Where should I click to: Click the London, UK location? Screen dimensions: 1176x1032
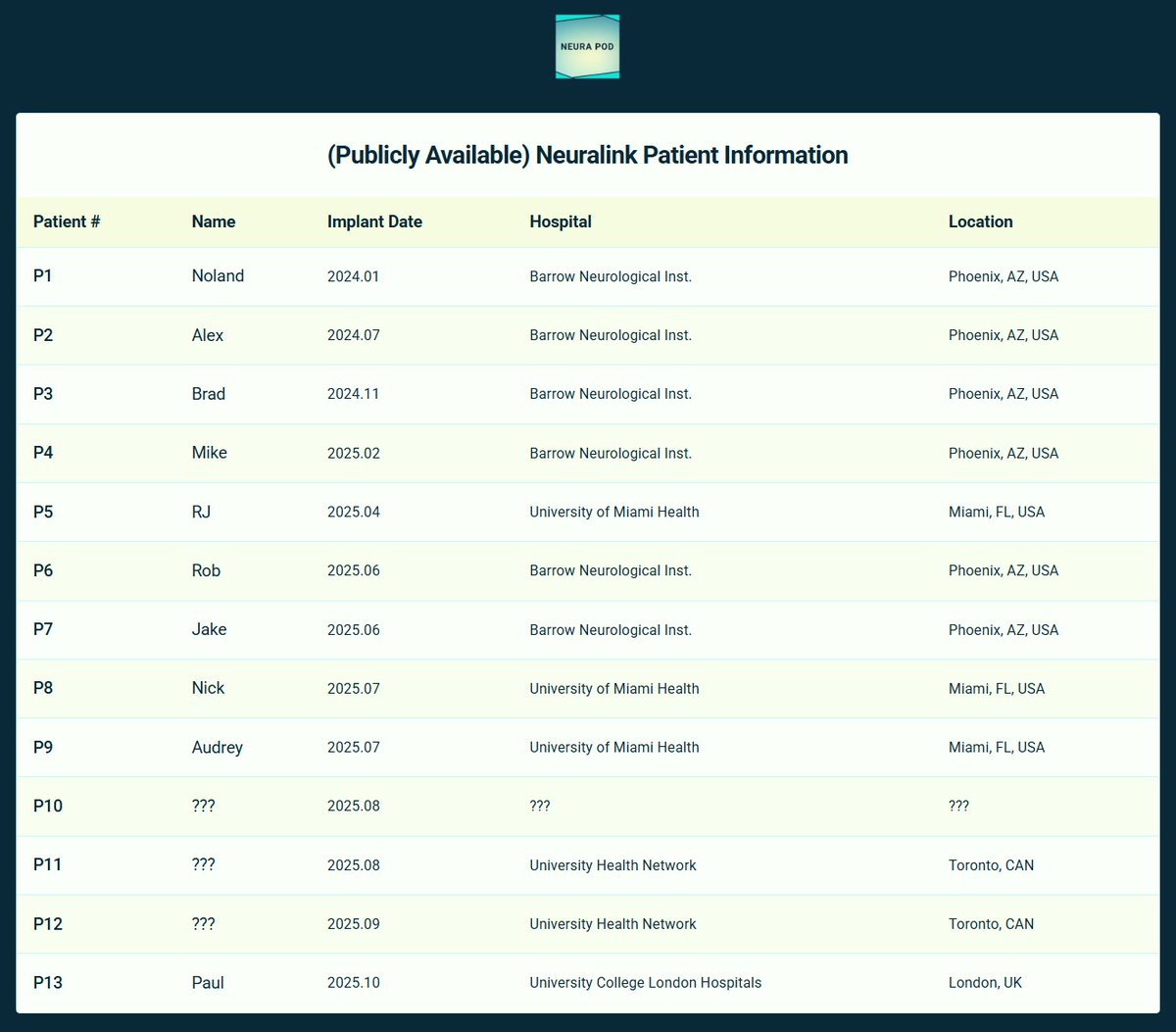[x=985, y=983]
